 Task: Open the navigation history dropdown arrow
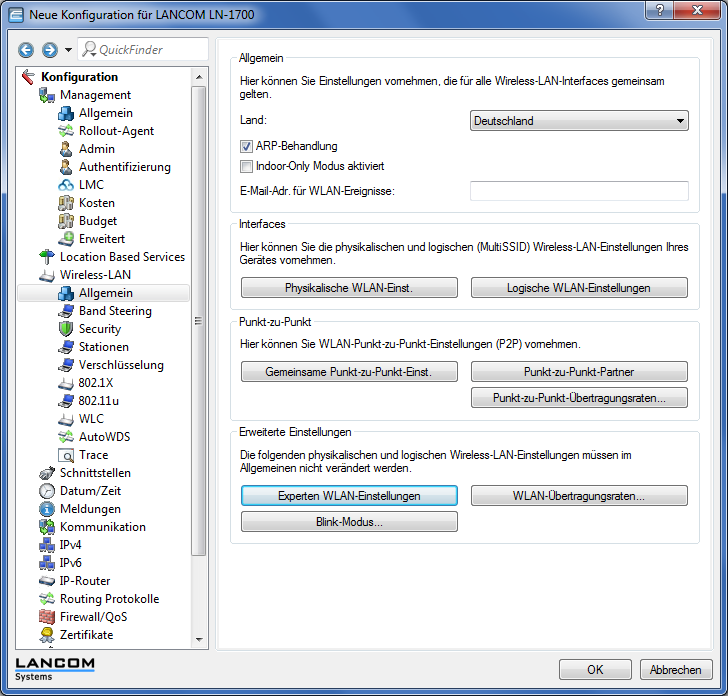pyautogui.click(x=68, y=50)
